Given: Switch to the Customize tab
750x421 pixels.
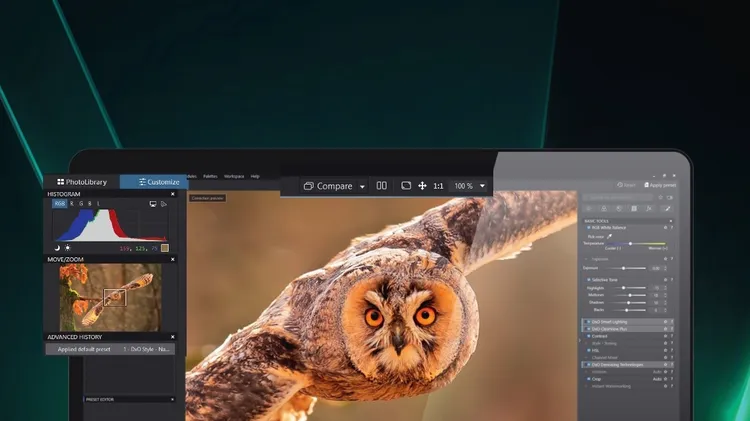Looking at the screenshot, I should pyautogui.click(x=153, y=182).
